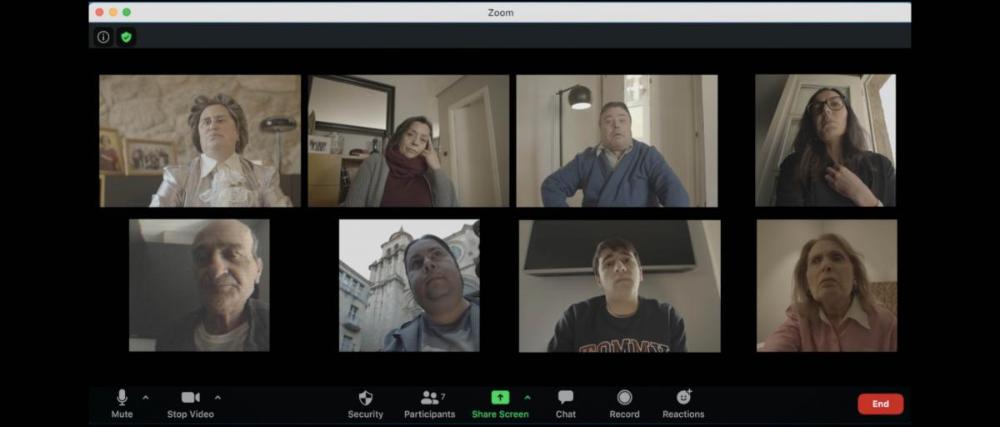Select video of man outside near cathedral
1000x427 pixels.
click(409, 286)
